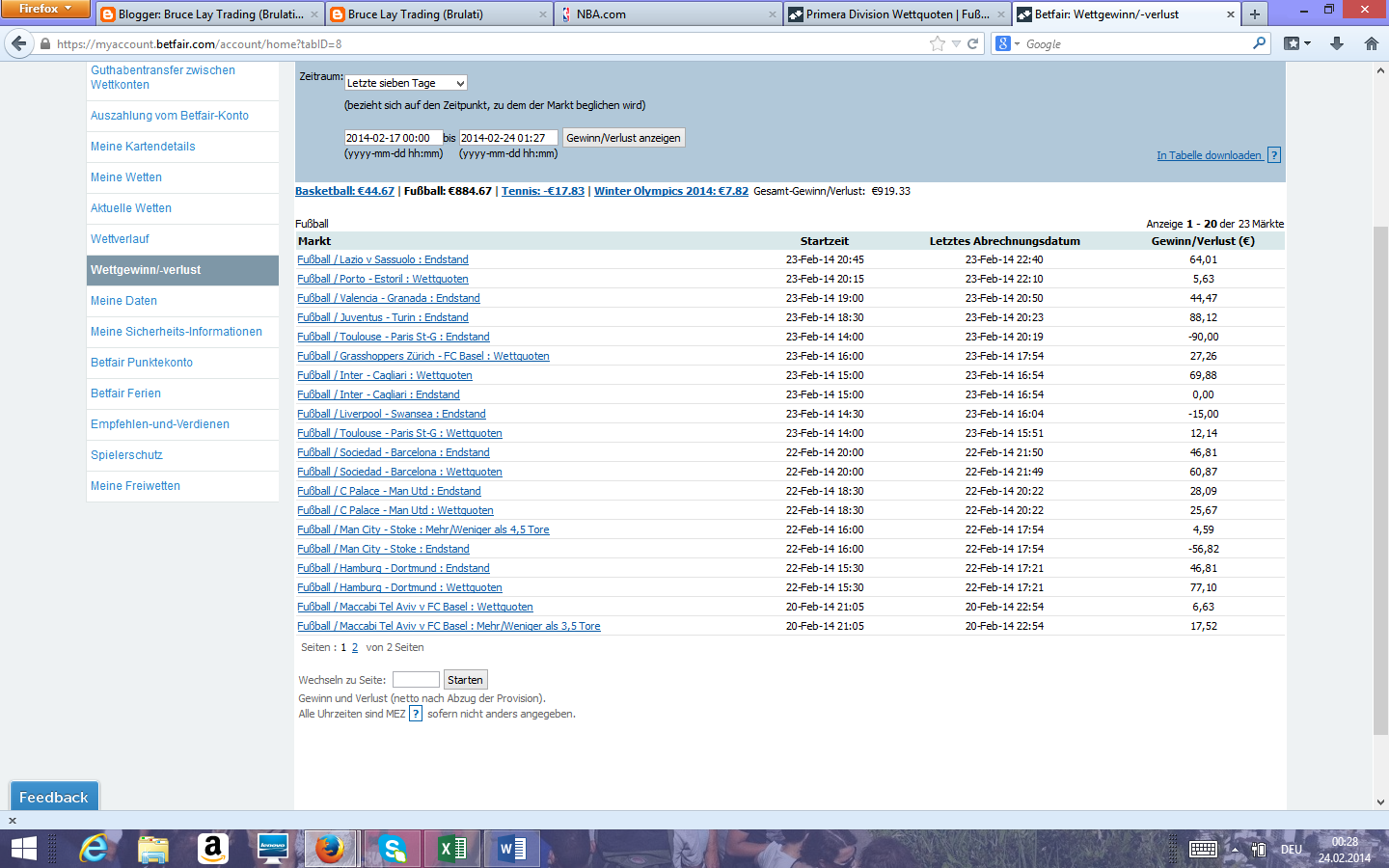
Task: Click the search magnifier in Google box
Action: coord(1259,43)
